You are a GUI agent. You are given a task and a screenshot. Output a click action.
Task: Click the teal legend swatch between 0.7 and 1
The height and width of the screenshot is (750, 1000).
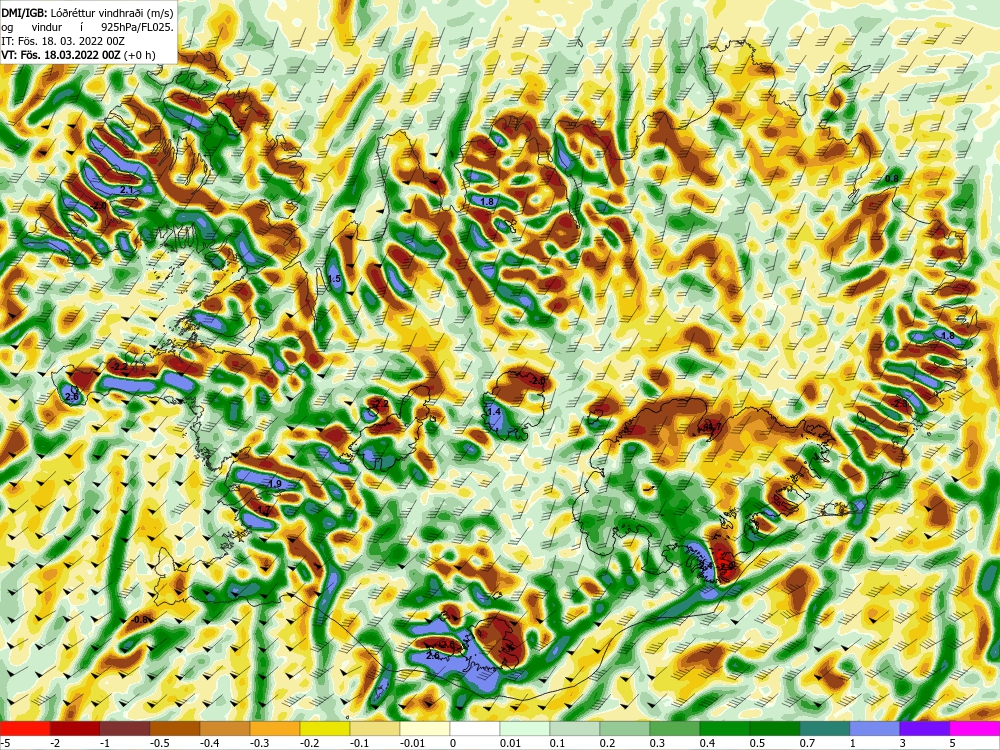coord(825,728)
